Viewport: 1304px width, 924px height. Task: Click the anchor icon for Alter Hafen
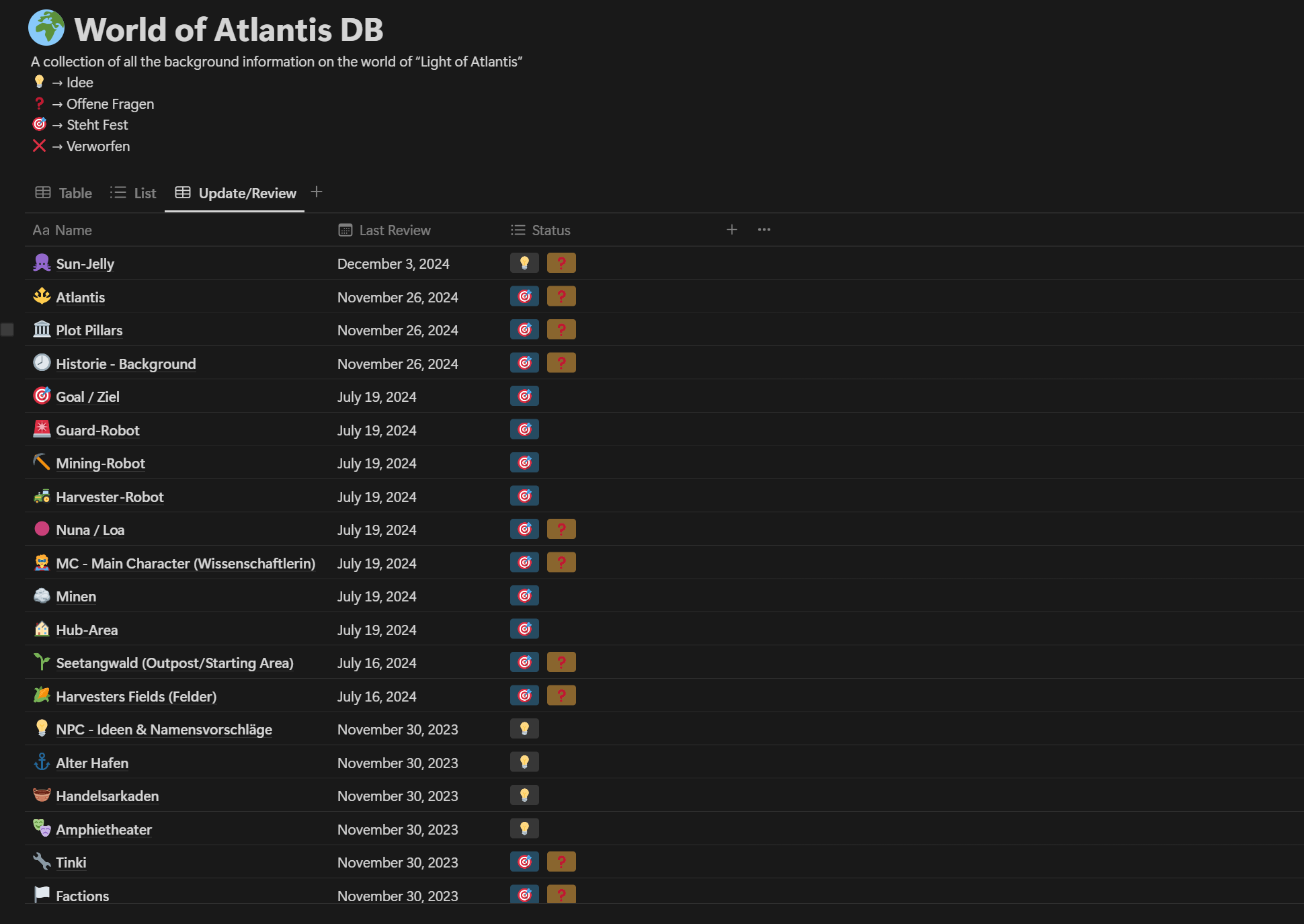(x=42, y=762)
